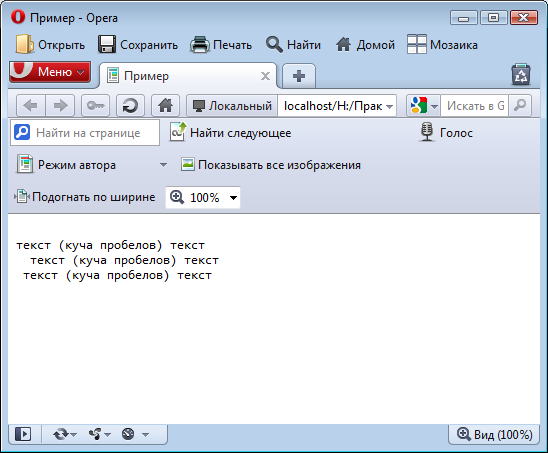Viewport: 548px width, 453px height.
Task: Click the first line of текст on the page
Action: click(x=110, y=245)
